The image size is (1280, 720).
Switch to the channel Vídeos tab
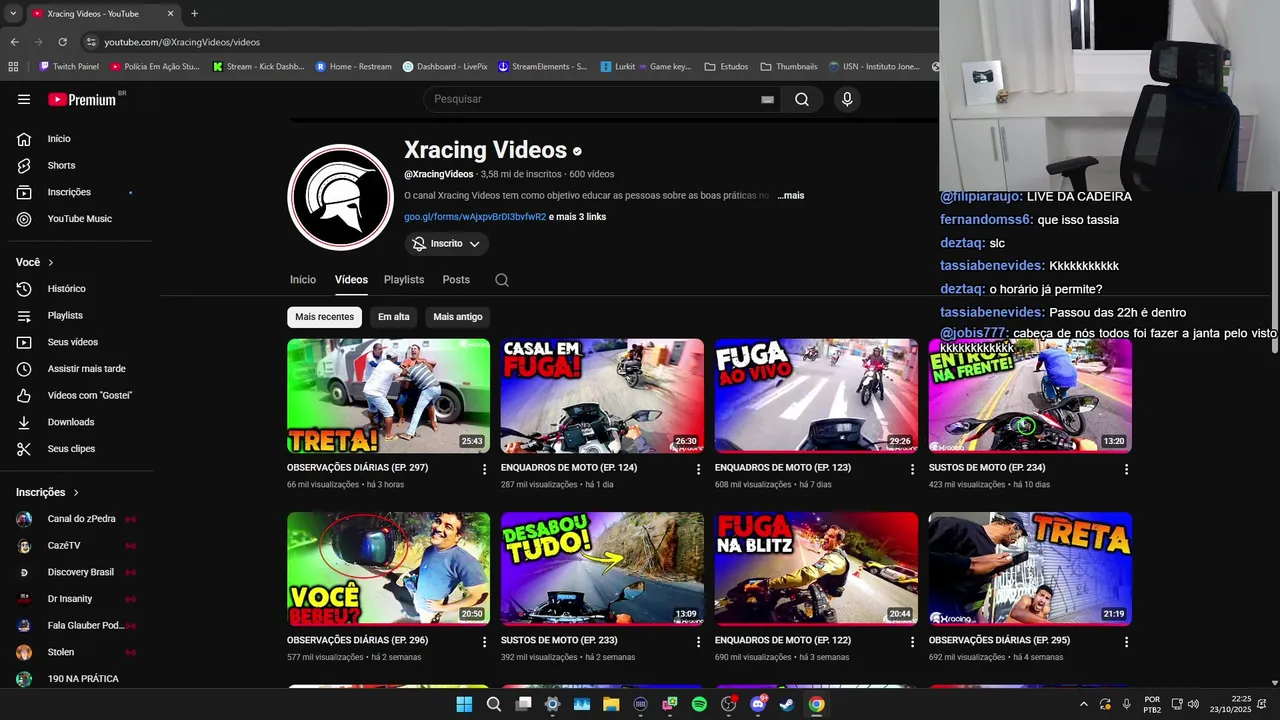pos(351,280)
